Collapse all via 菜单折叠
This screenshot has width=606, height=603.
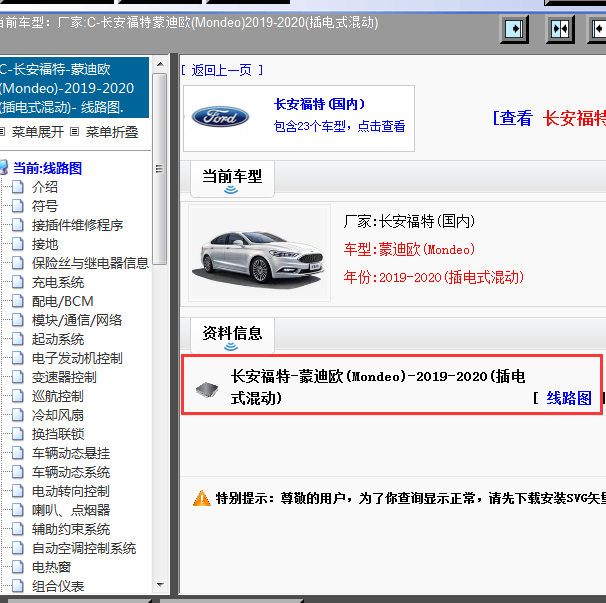[x=112, y=132]
